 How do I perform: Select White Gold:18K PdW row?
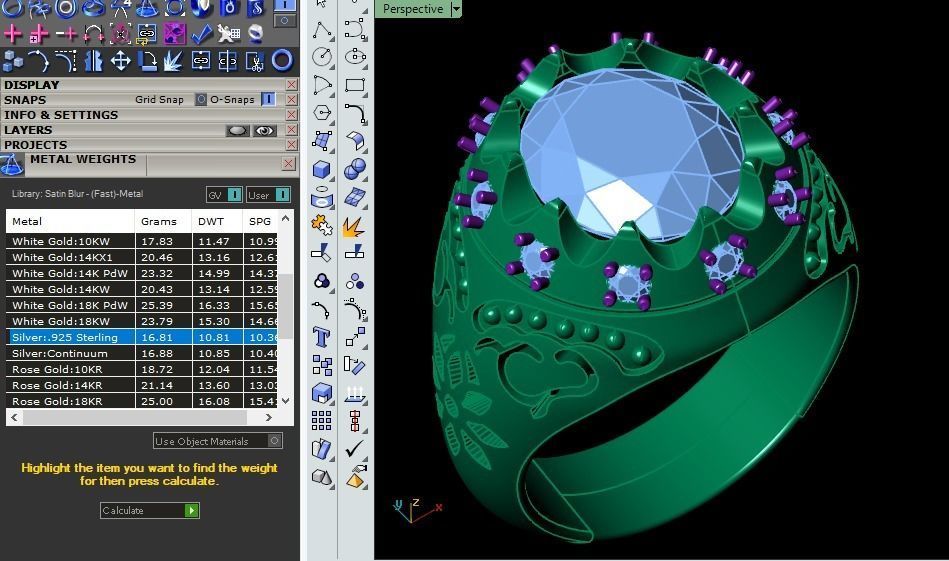[142, 305]
